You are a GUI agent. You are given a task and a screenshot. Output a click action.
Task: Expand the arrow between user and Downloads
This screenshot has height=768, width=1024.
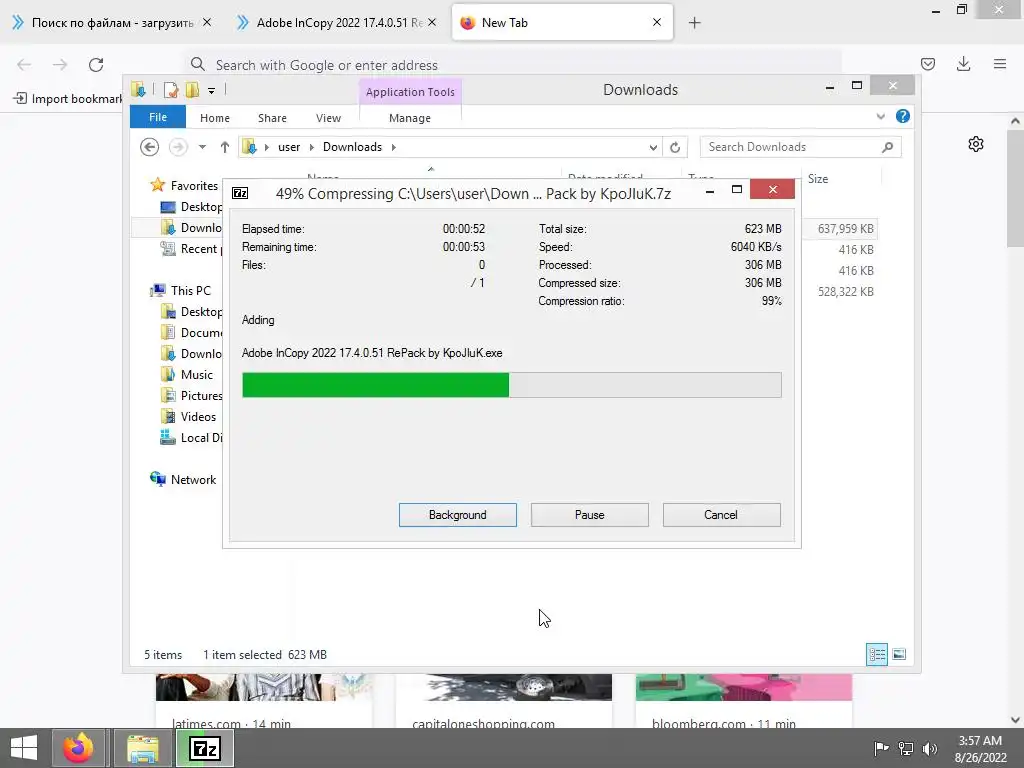coord(312,147)
